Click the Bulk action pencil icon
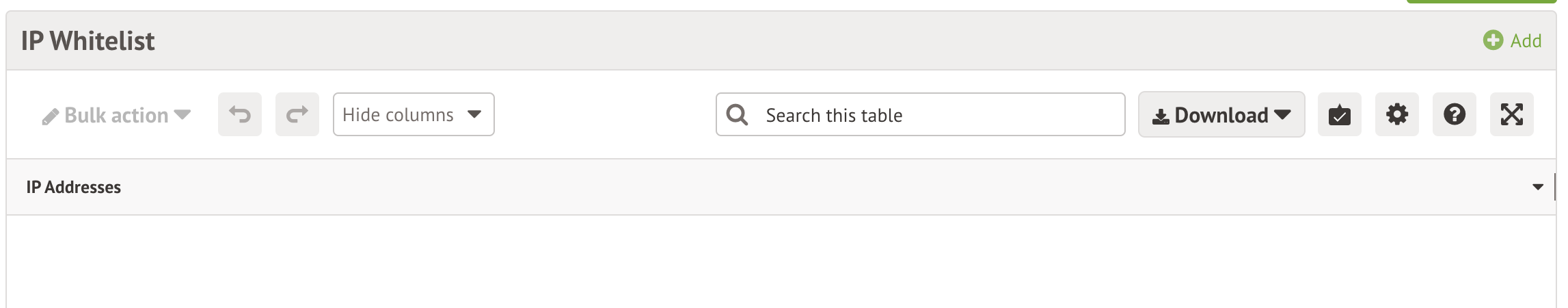The height and width of the screenshot is (308, 1568). tap(50, 117)
